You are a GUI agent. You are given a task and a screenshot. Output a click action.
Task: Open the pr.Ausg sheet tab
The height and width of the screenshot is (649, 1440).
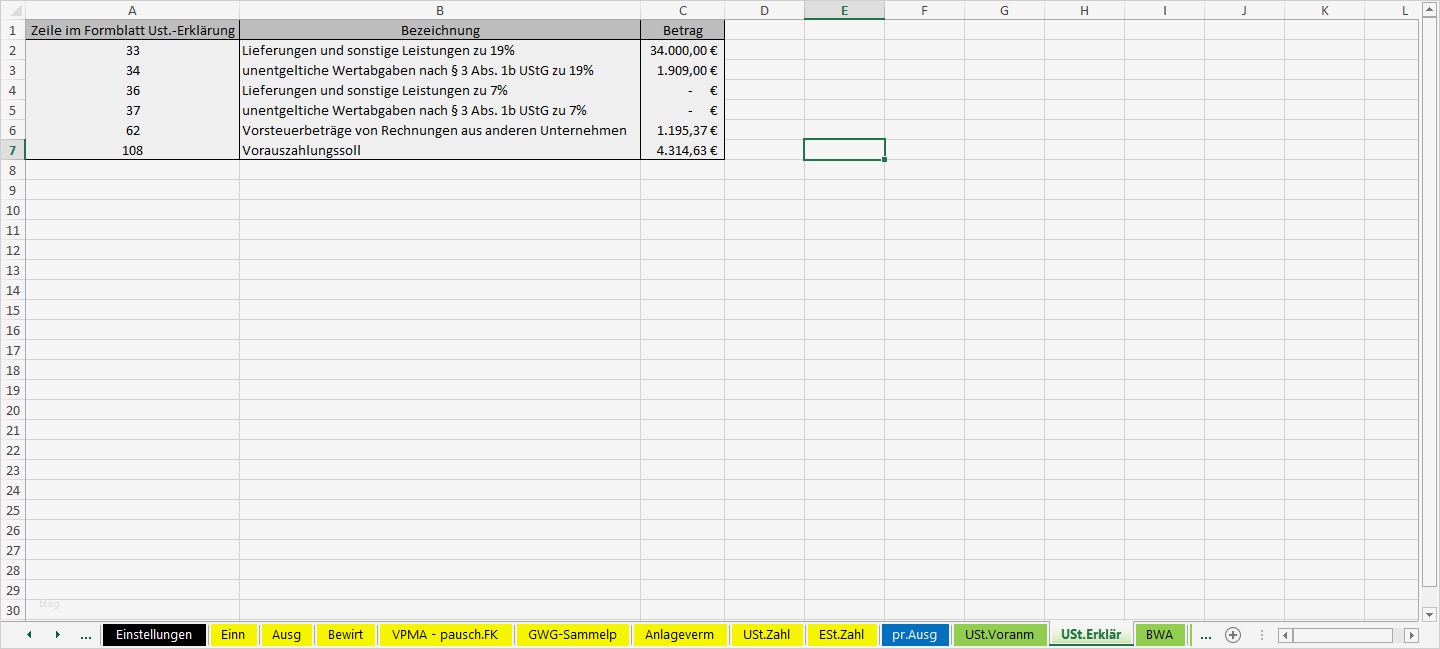coord(915,634)
